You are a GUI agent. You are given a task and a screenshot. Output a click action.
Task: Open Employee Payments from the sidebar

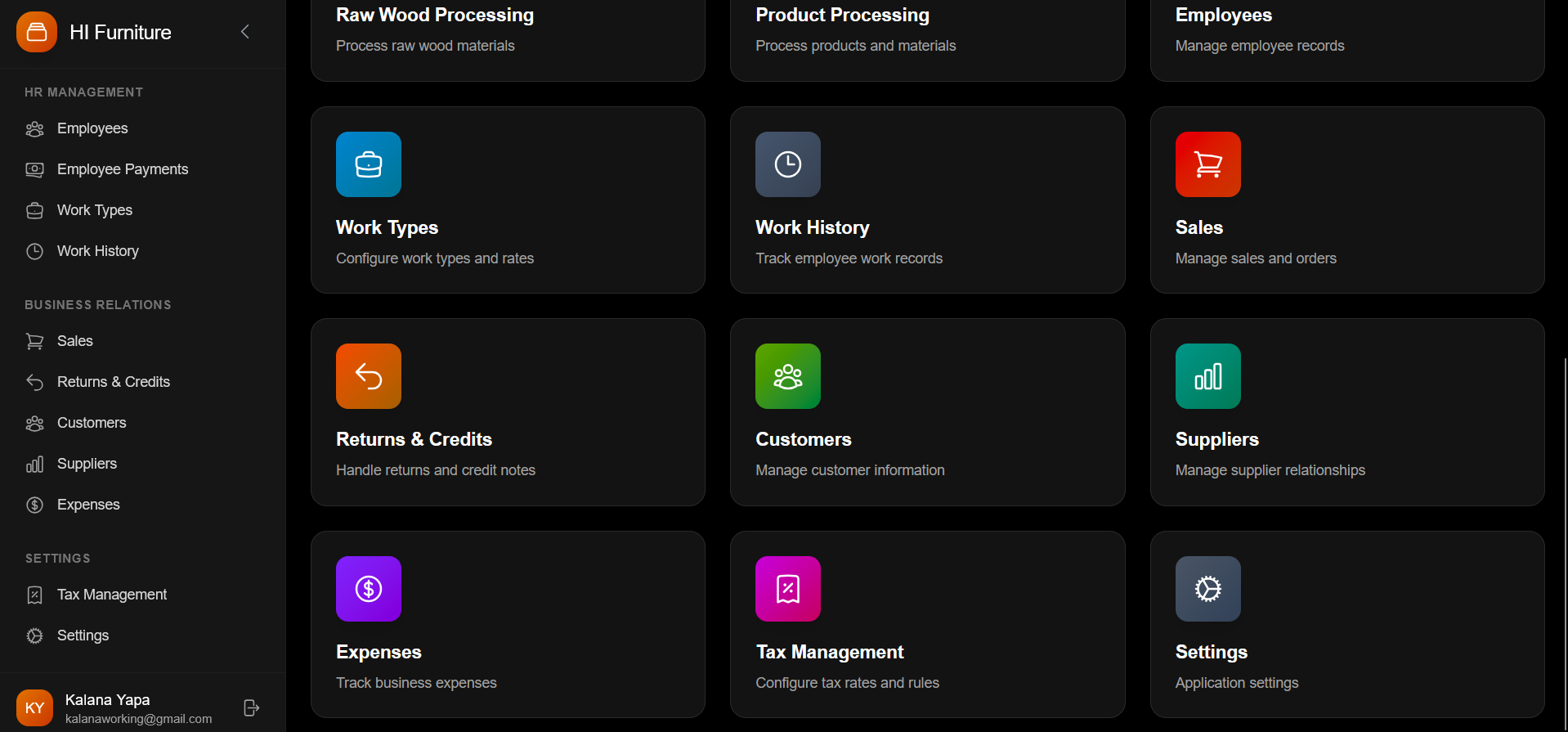pos(123,169)
